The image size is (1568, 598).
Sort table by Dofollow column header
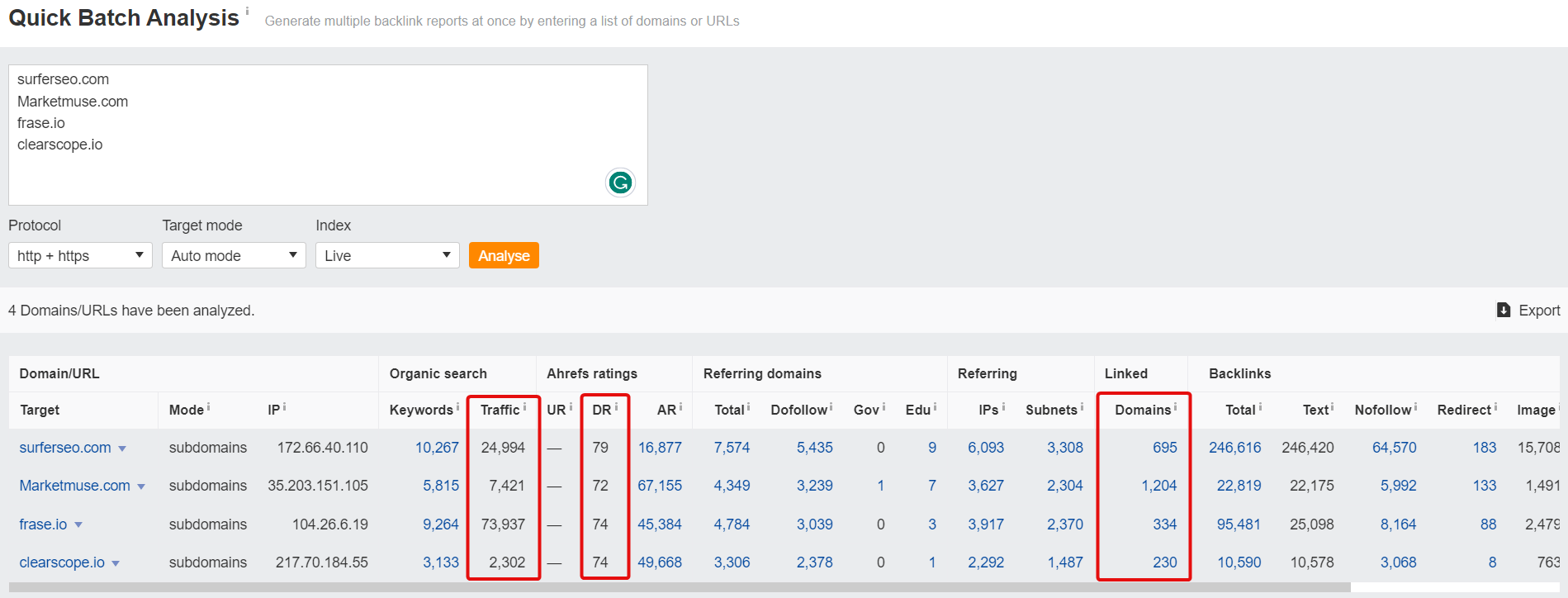[x=798, y=410]
